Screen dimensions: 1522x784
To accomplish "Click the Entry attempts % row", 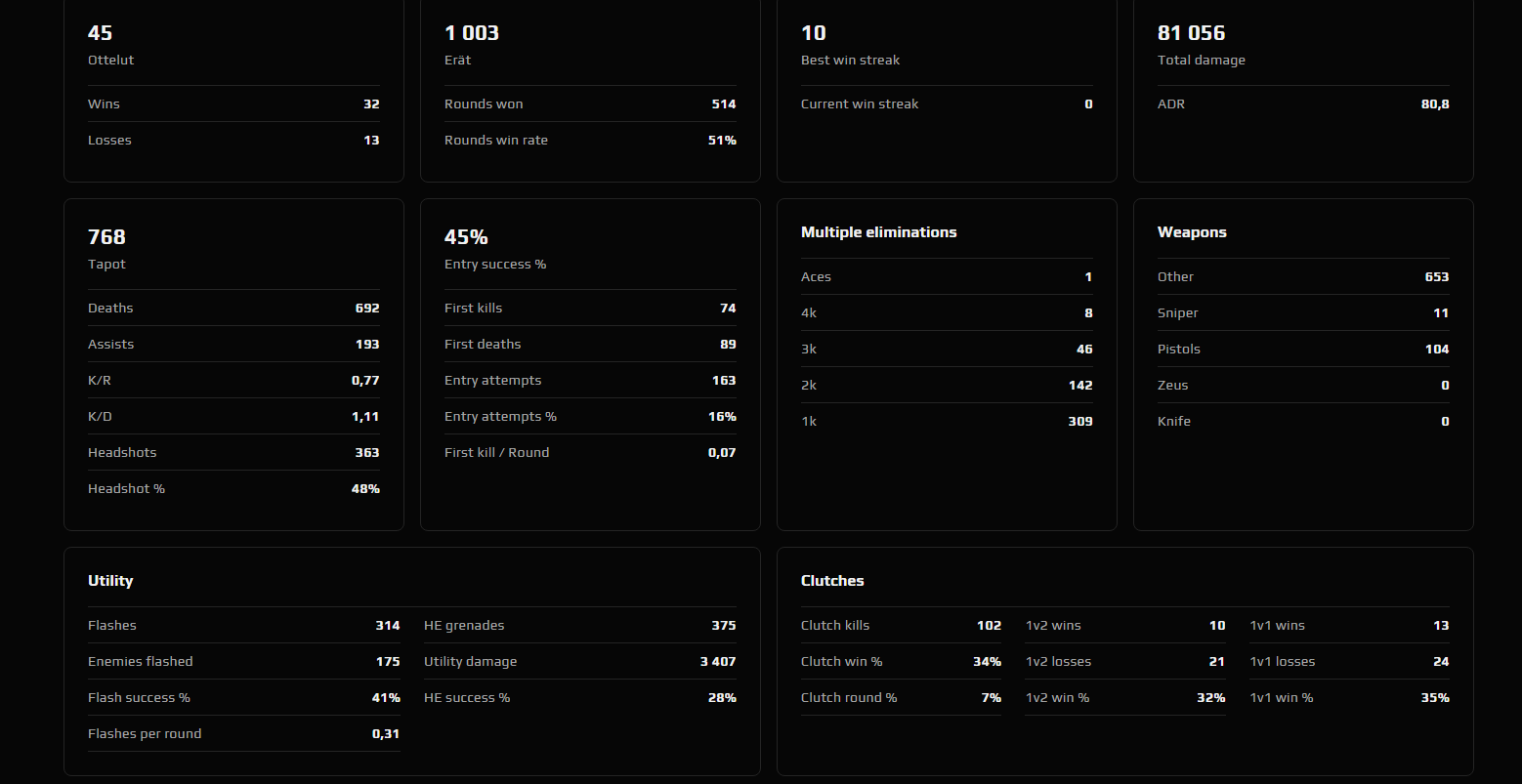I will [x=590, y=417].
